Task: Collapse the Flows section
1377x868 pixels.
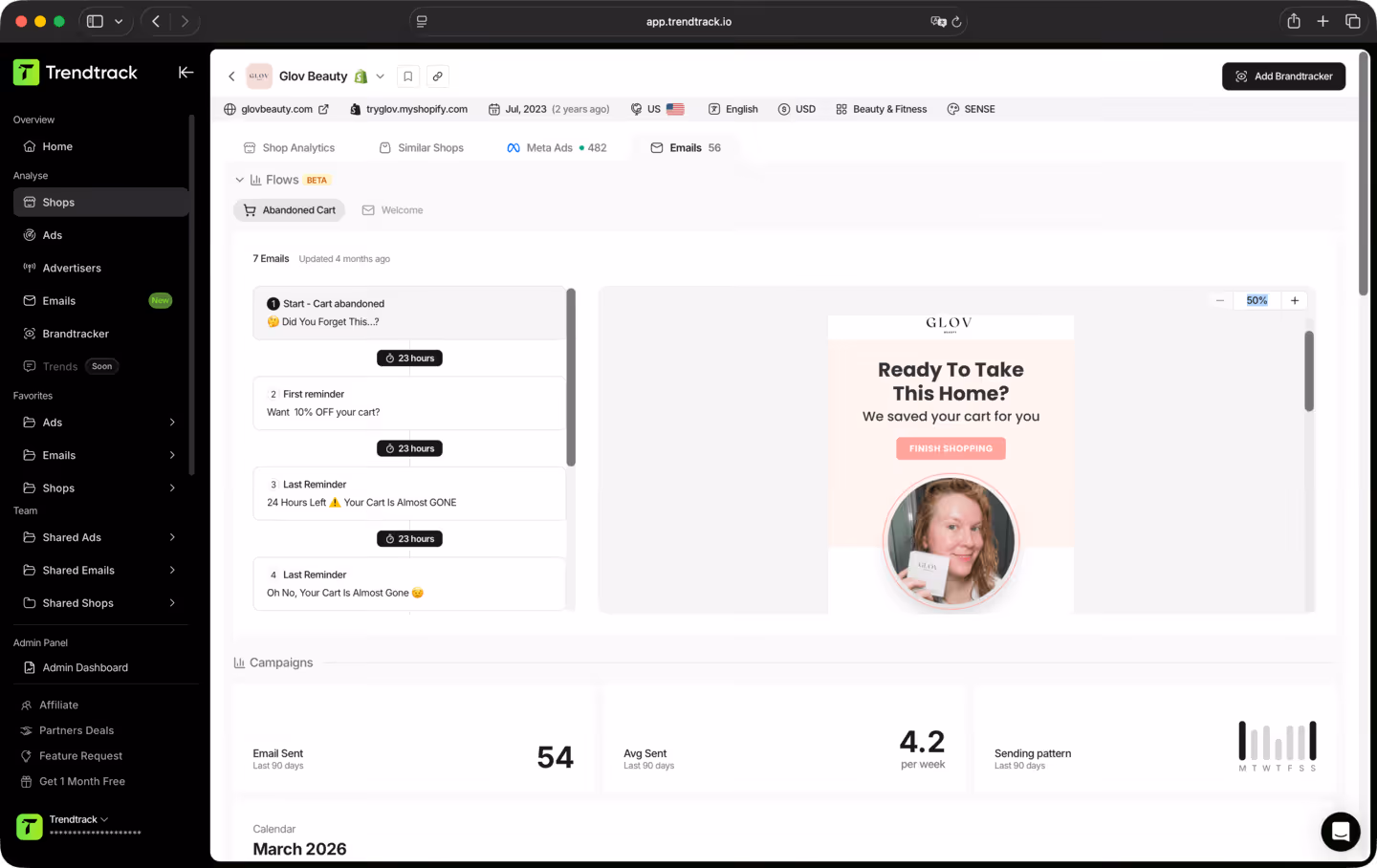Action: tap(239, 179)
